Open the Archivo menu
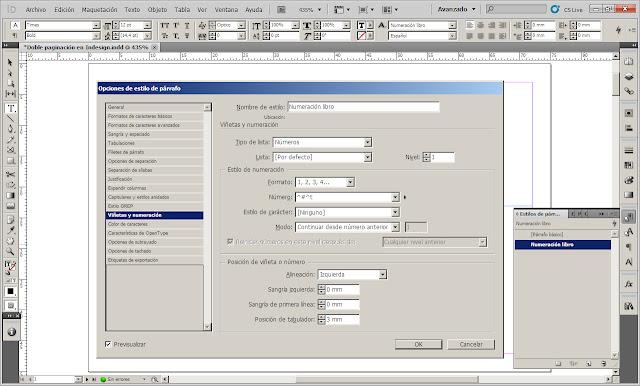Image resolution: width=640 pixels, height=386 pixels. (36, 9)
